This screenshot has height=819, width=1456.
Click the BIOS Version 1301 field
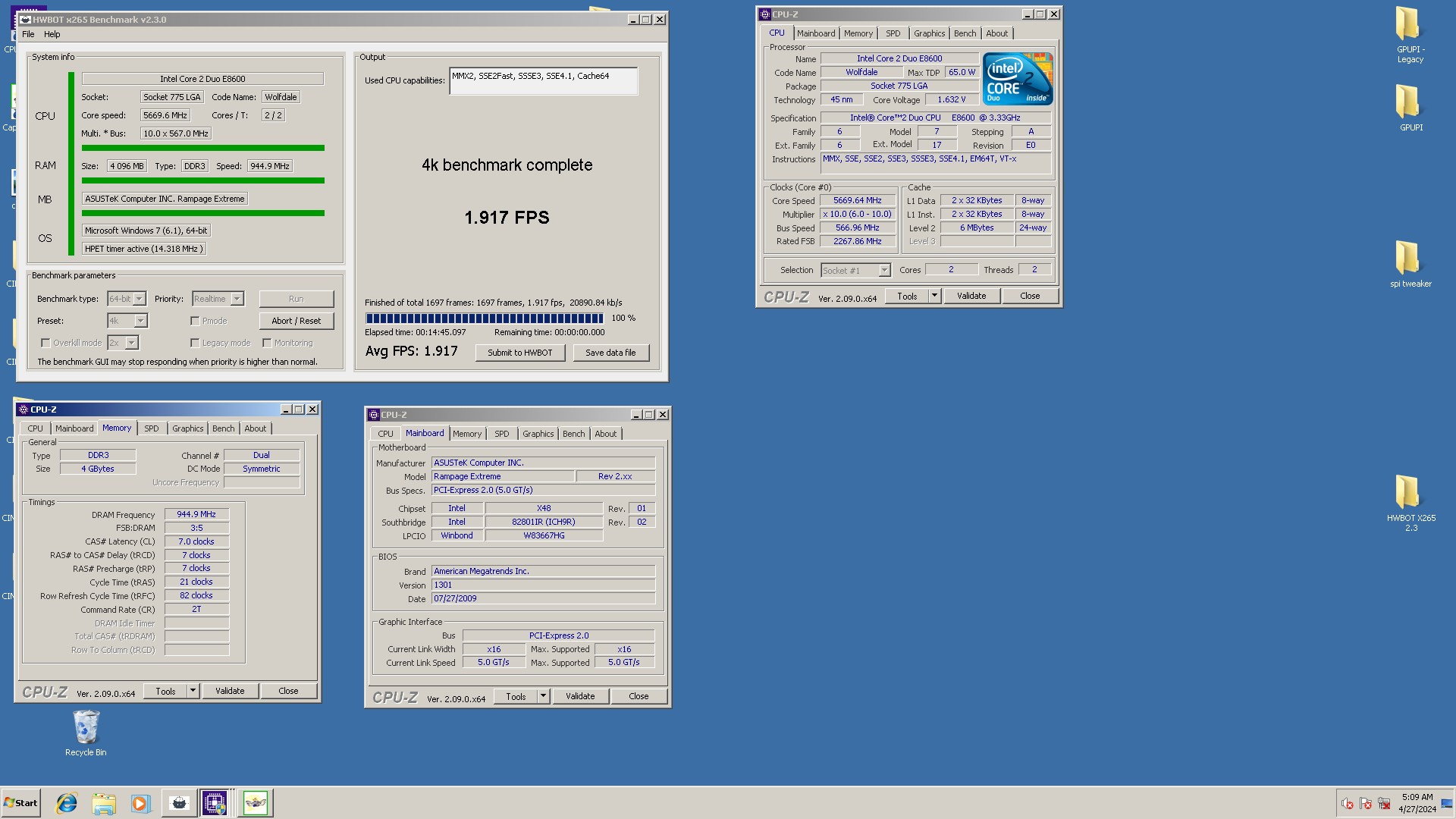pos(543,585)
